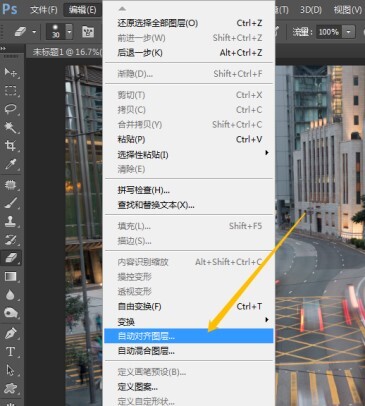Screen dimensions: 365x406
Task: Choose Auto-Blend Layers (自动混合图层)
Action: (189, 351)
